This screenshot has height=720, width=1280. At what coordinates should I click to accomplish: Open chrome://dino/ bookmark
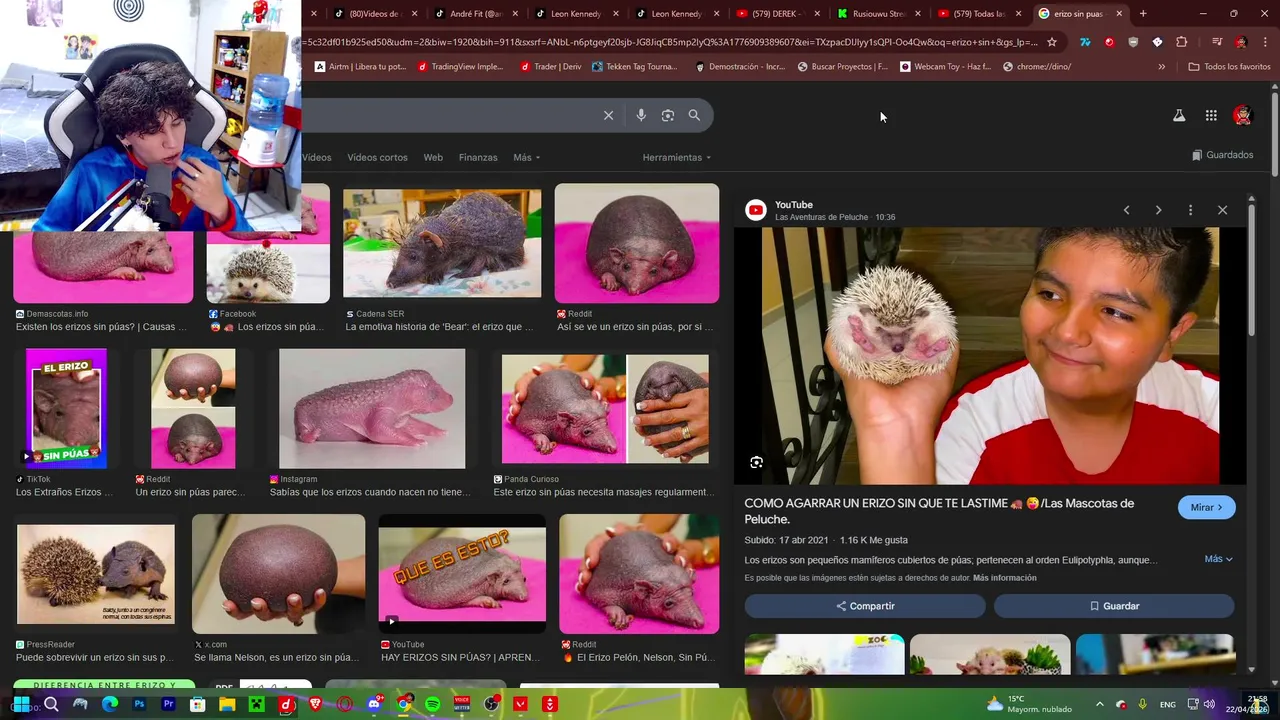click(x=1037, y=67)
